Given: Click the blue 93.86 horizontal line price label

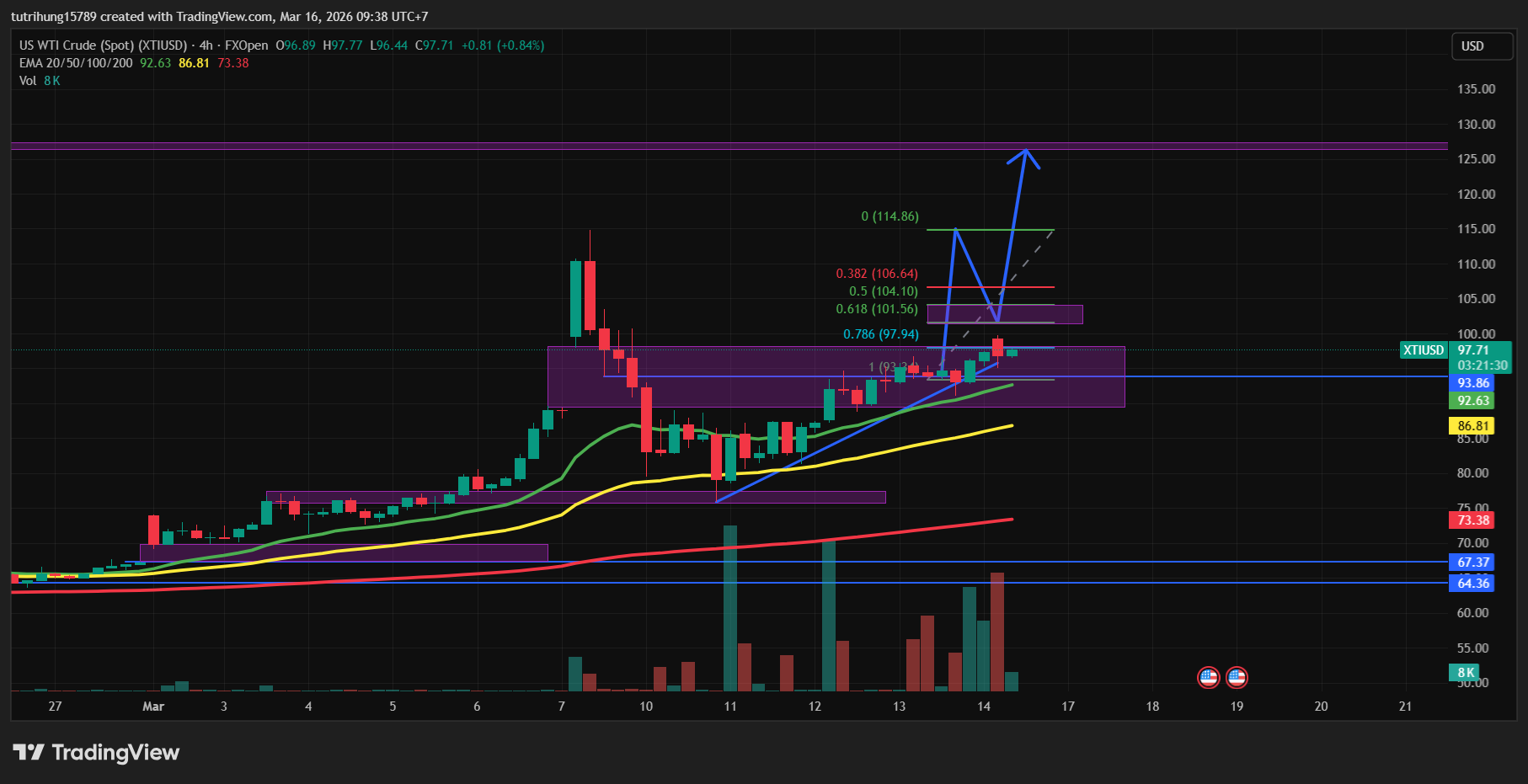Looking at the screenshot, I should click(1472, 383).
